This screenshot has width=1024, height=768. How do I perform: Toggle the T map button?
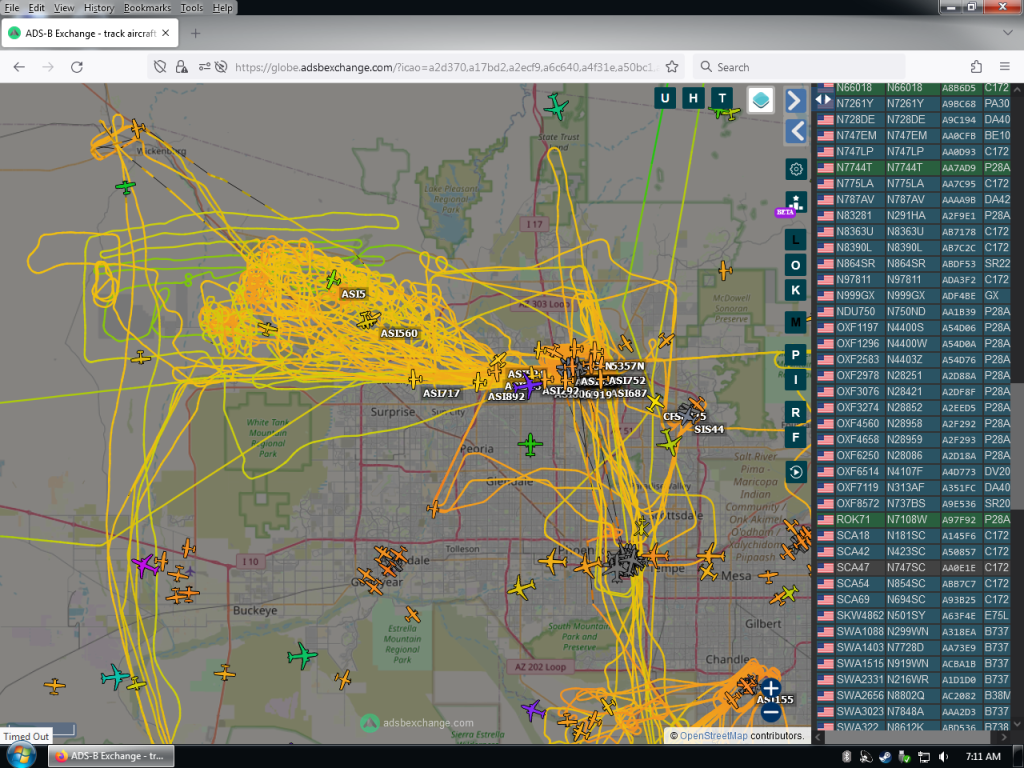722,99
